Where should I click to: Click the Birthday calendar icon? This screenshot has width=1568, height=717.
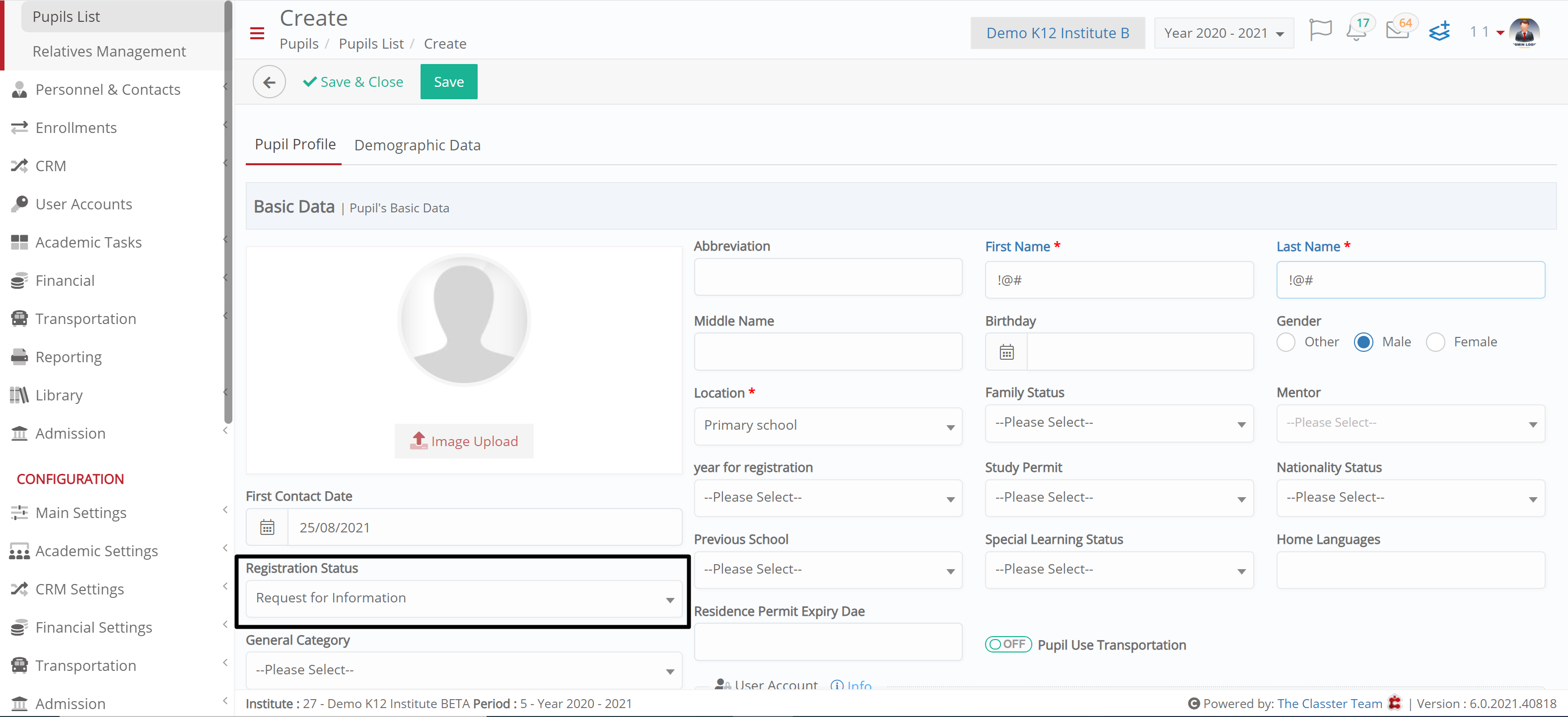[x=1006, y=352]
